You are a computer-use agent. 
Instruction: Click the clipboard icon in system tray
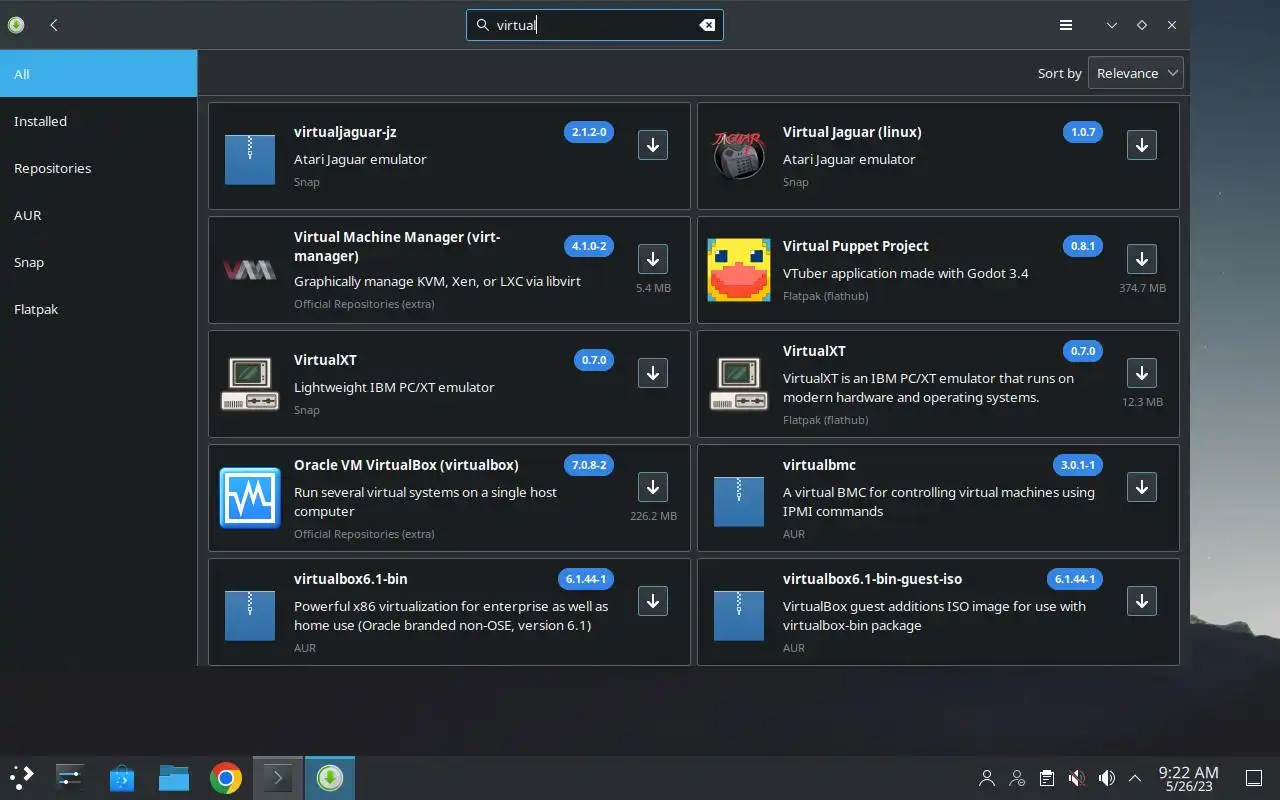tap(1046, 777)
